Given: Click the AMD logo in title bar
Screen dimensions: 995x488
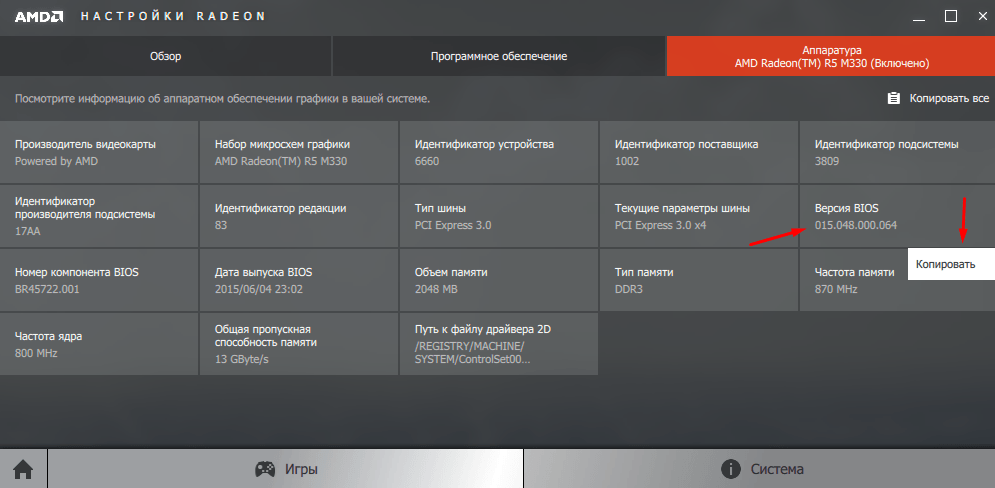Looking at the screenshot, I should pyautogui.click(x=39, y=16).
